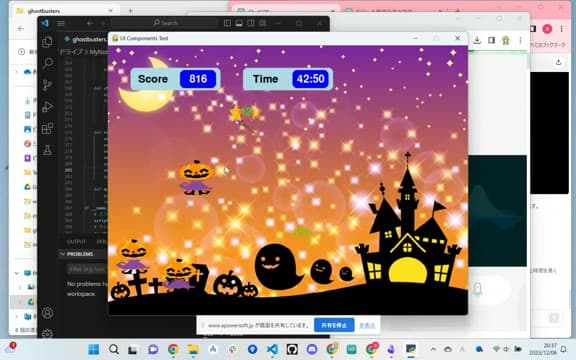Click the Score 816 display

(176, 79)
